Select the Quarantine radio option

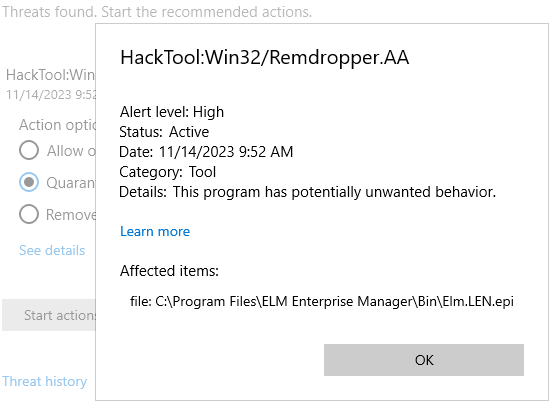[29, 182]
